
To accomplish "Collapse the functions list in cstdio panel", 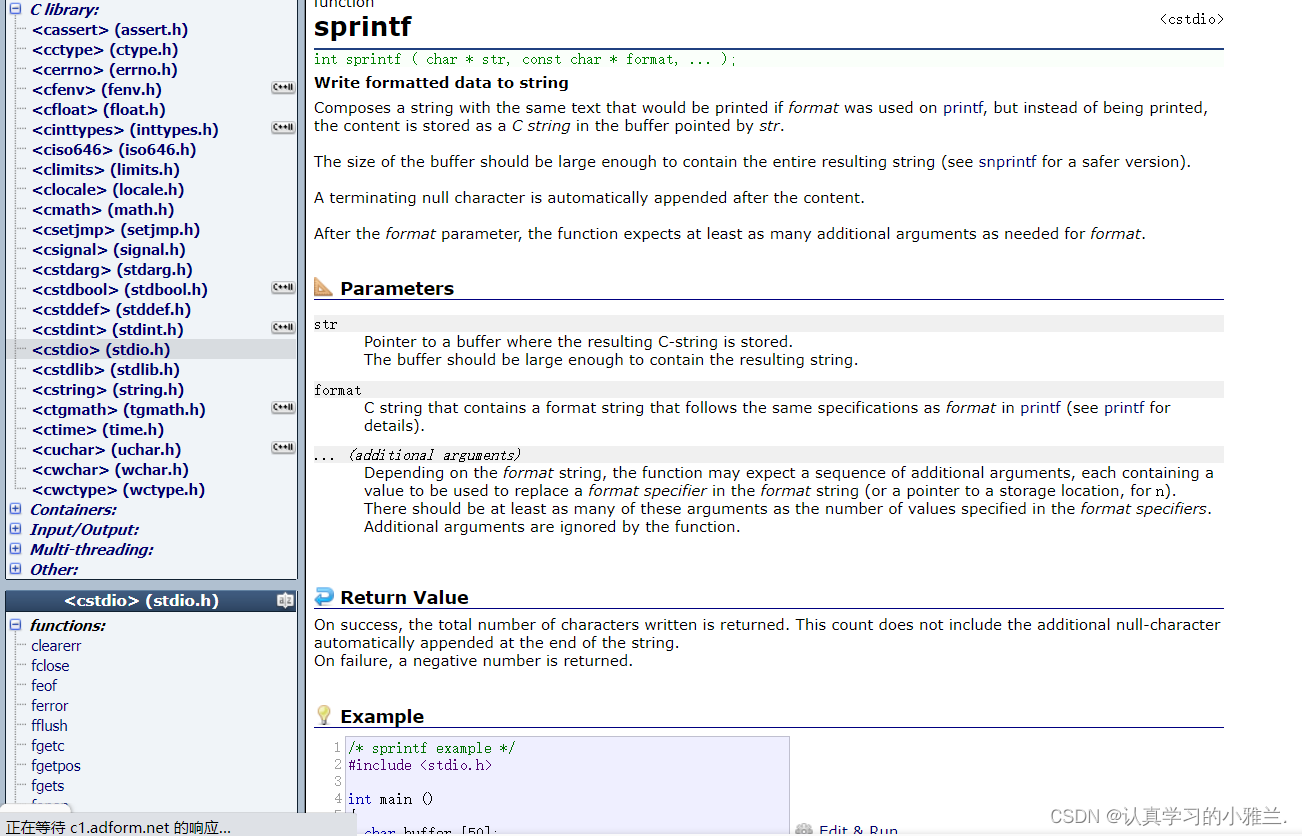I will pos(15,625).
